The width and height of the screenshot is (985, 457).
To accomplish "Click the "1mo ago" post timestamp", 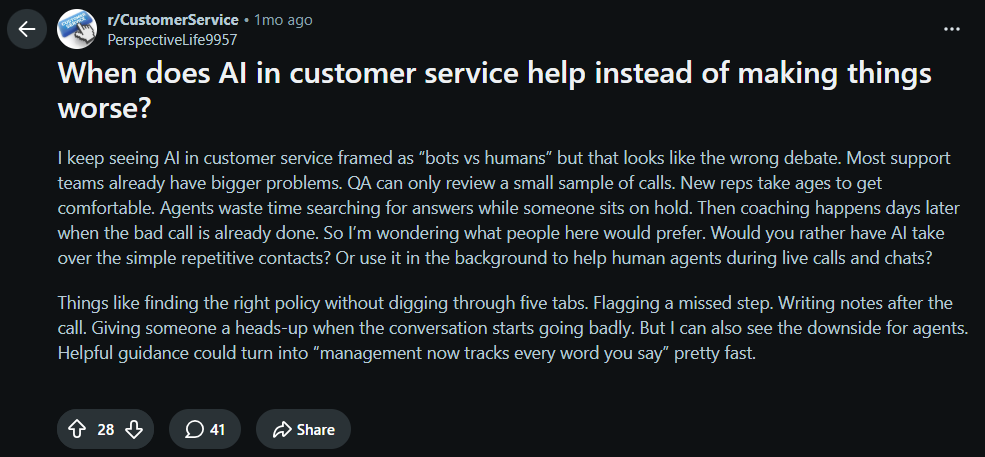I will point(283,20).
